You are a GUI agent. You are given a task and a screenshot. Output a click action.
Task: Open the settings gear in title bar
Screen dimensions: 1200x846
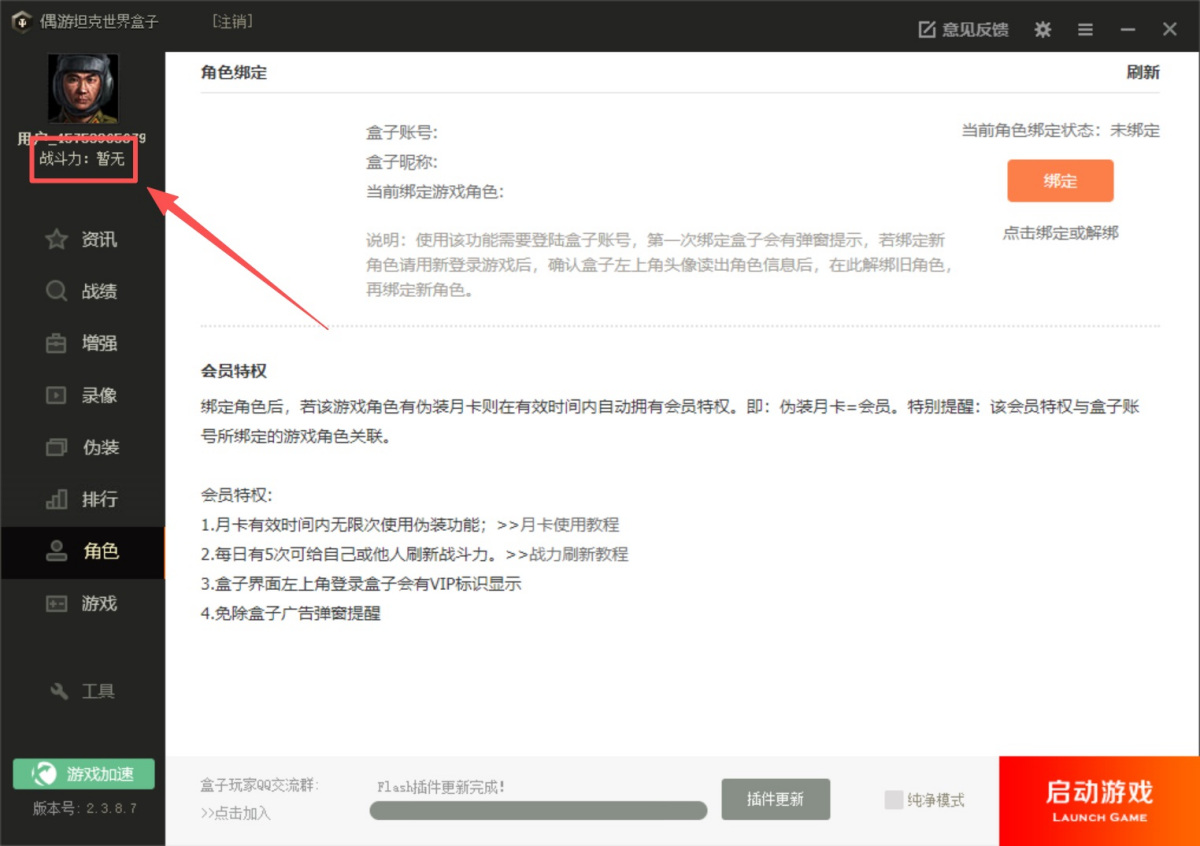pyautogui.click(x=1043, y=29)
